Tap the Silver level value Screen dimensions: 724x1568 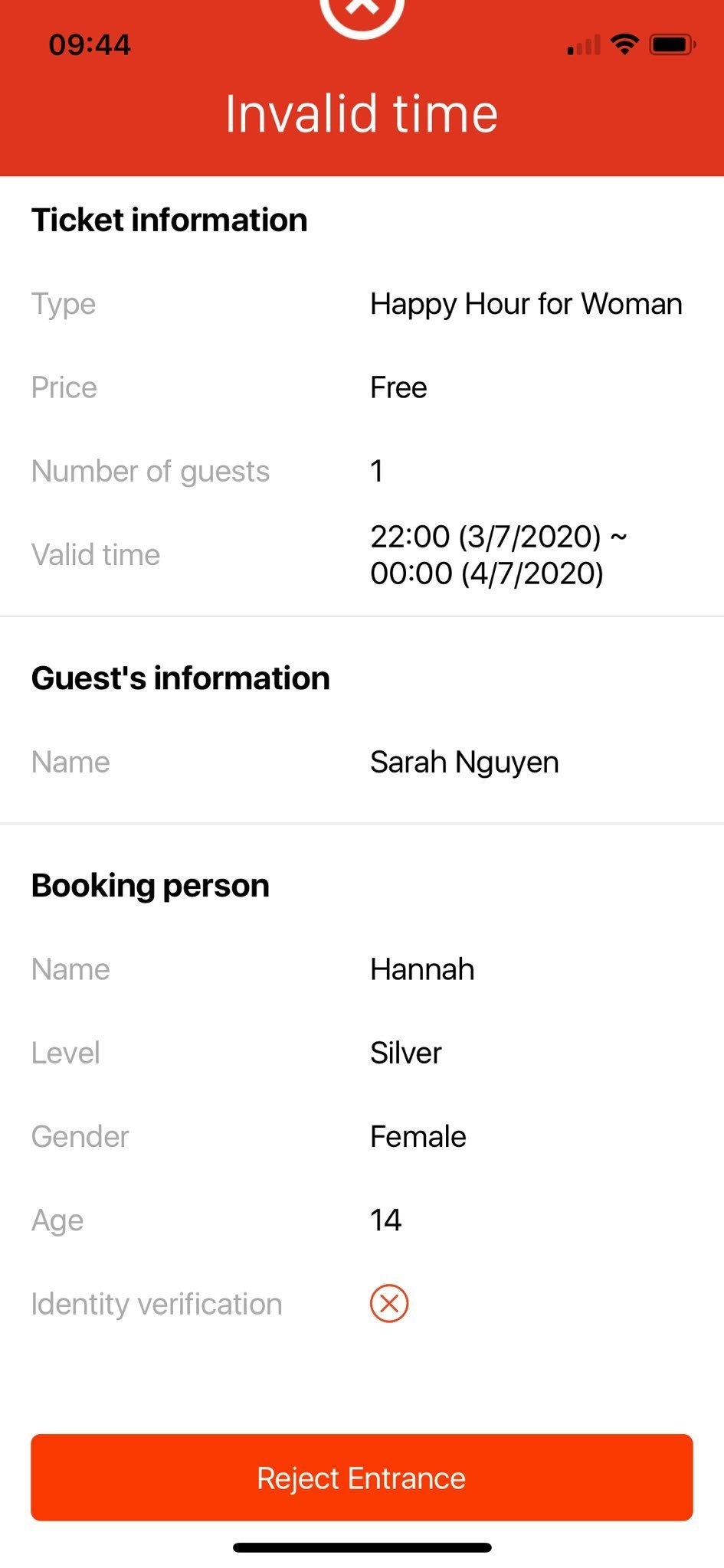pos(406,1053)
